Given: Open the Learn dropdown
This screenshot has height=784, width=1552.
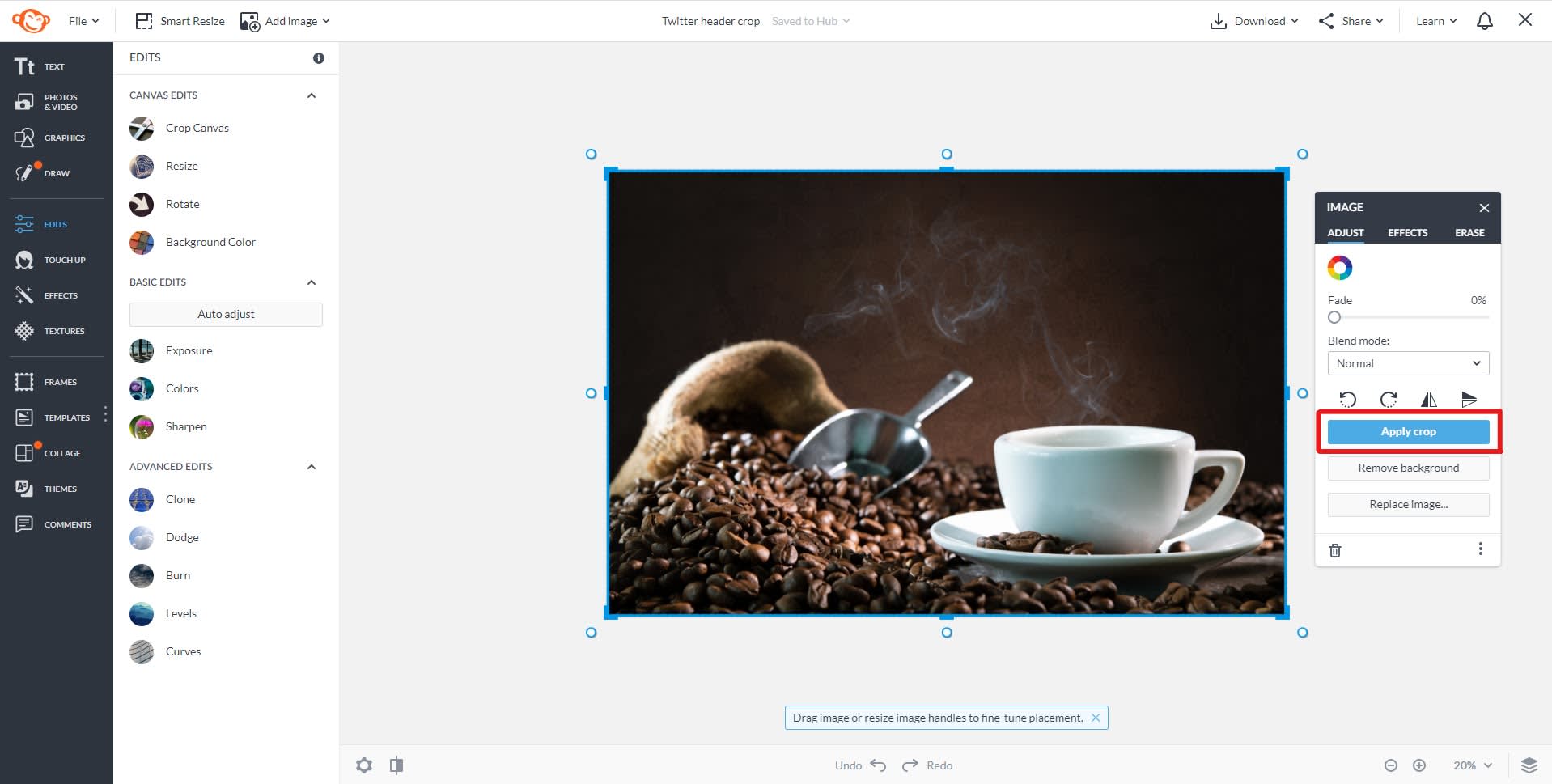Looking at the screenshot, I should pos(1436,21).
